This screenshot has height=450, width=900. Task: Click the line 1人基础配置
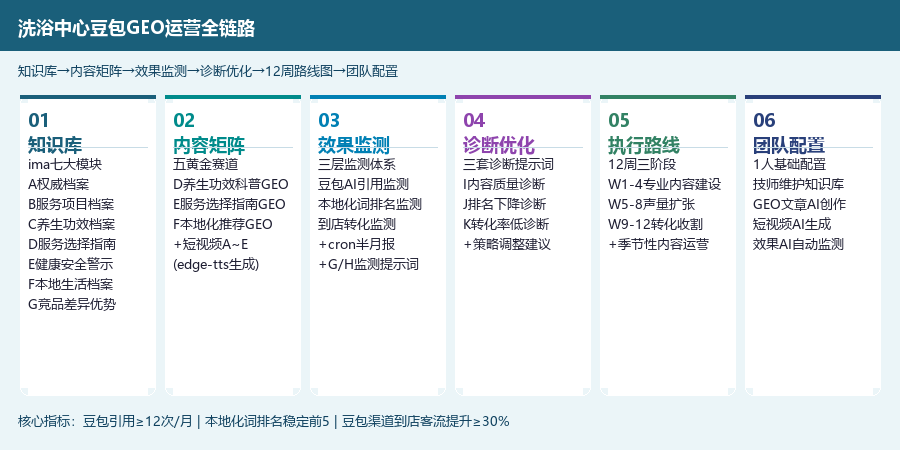coord(790,165)
